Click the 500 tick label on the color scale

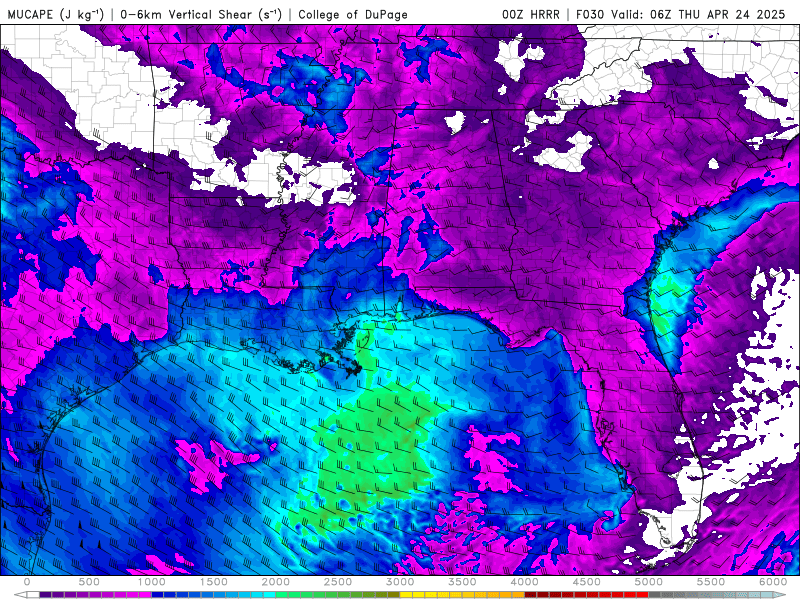[x=89, y=582]
